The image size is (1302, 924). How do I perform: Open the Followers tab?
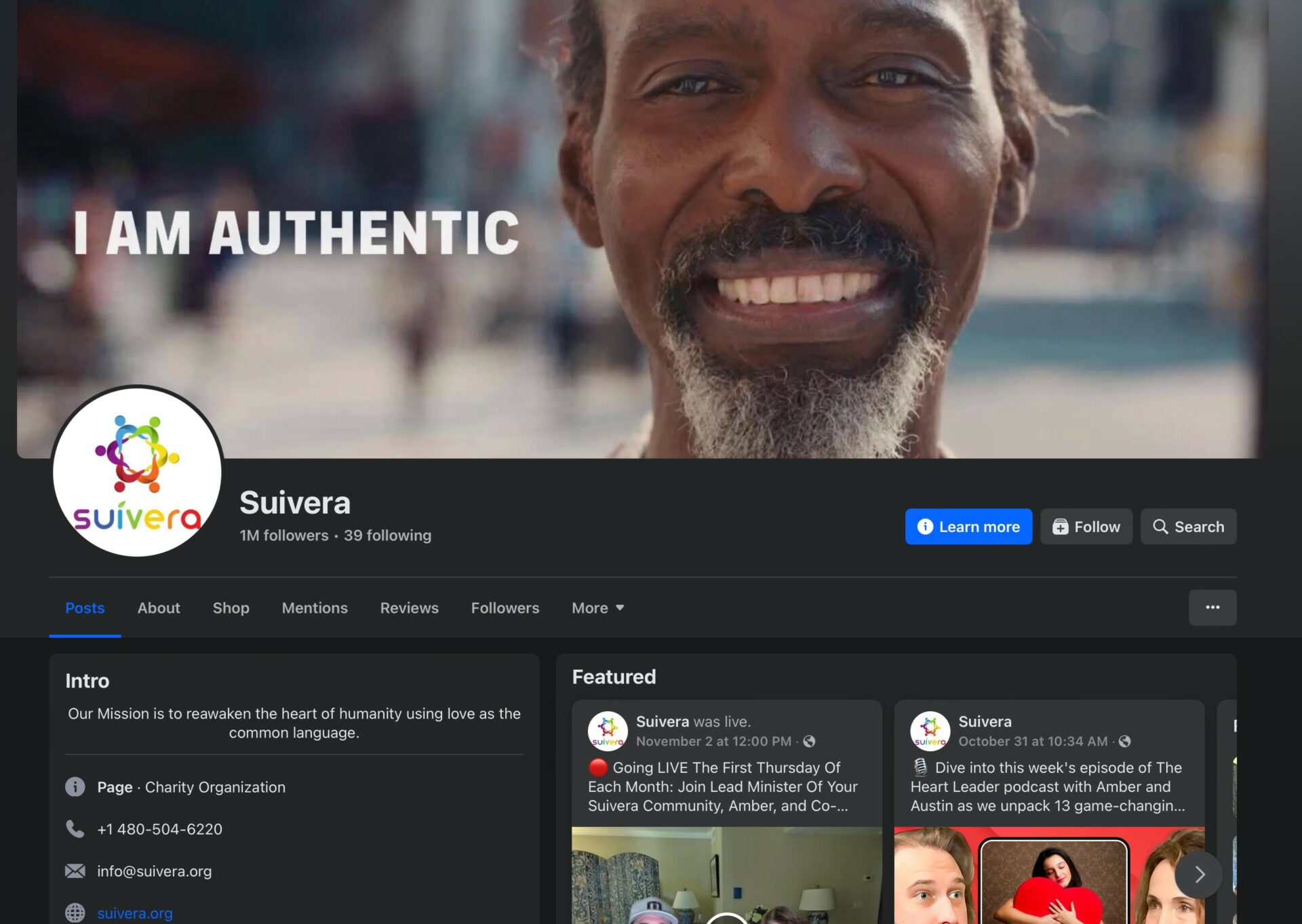tap(505, 608)
